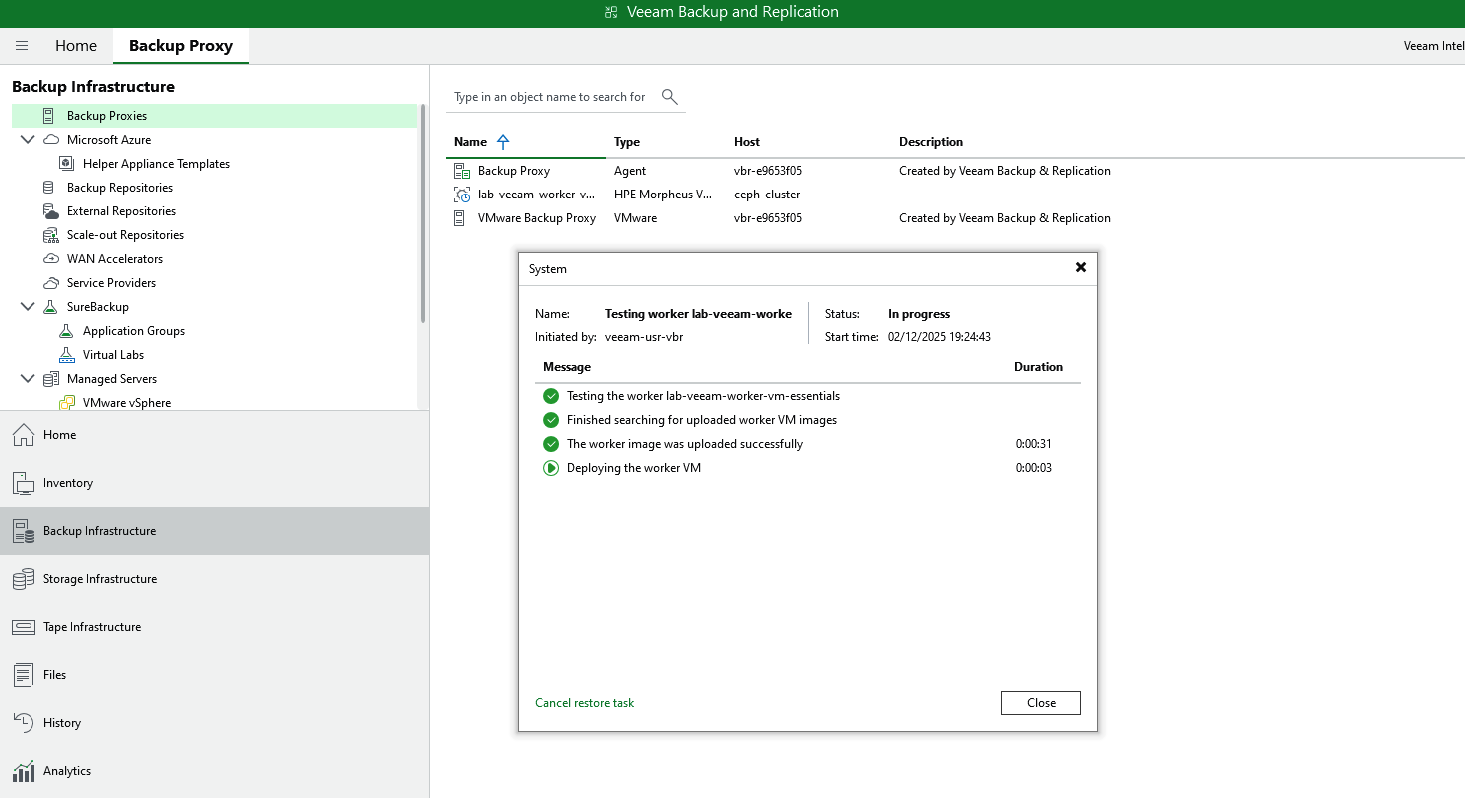The height and width of the screenshot is (798, 1465).
Task: Click the Service Providers cloud icon
Action: tap(51, 283)
